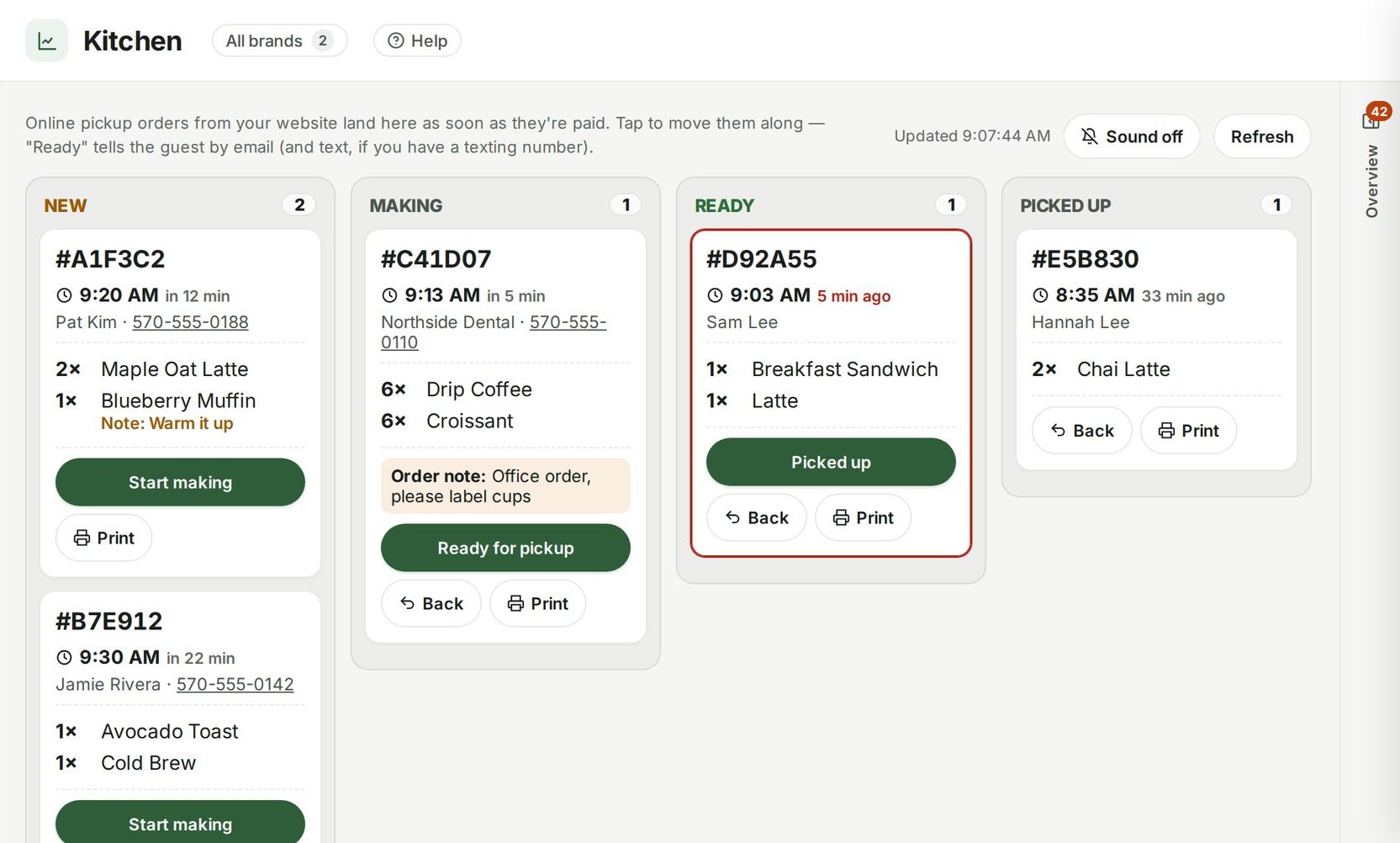Move order #E5B830 back
Image resolution: width=1400 pixels, height=843 pixels.
1081,431
